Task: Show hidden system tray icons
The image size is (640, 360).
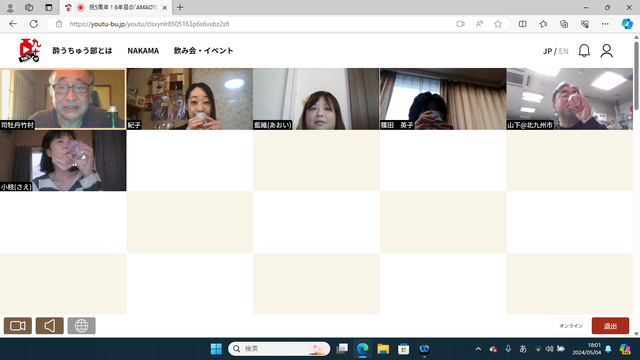Action: pos(478,349)
